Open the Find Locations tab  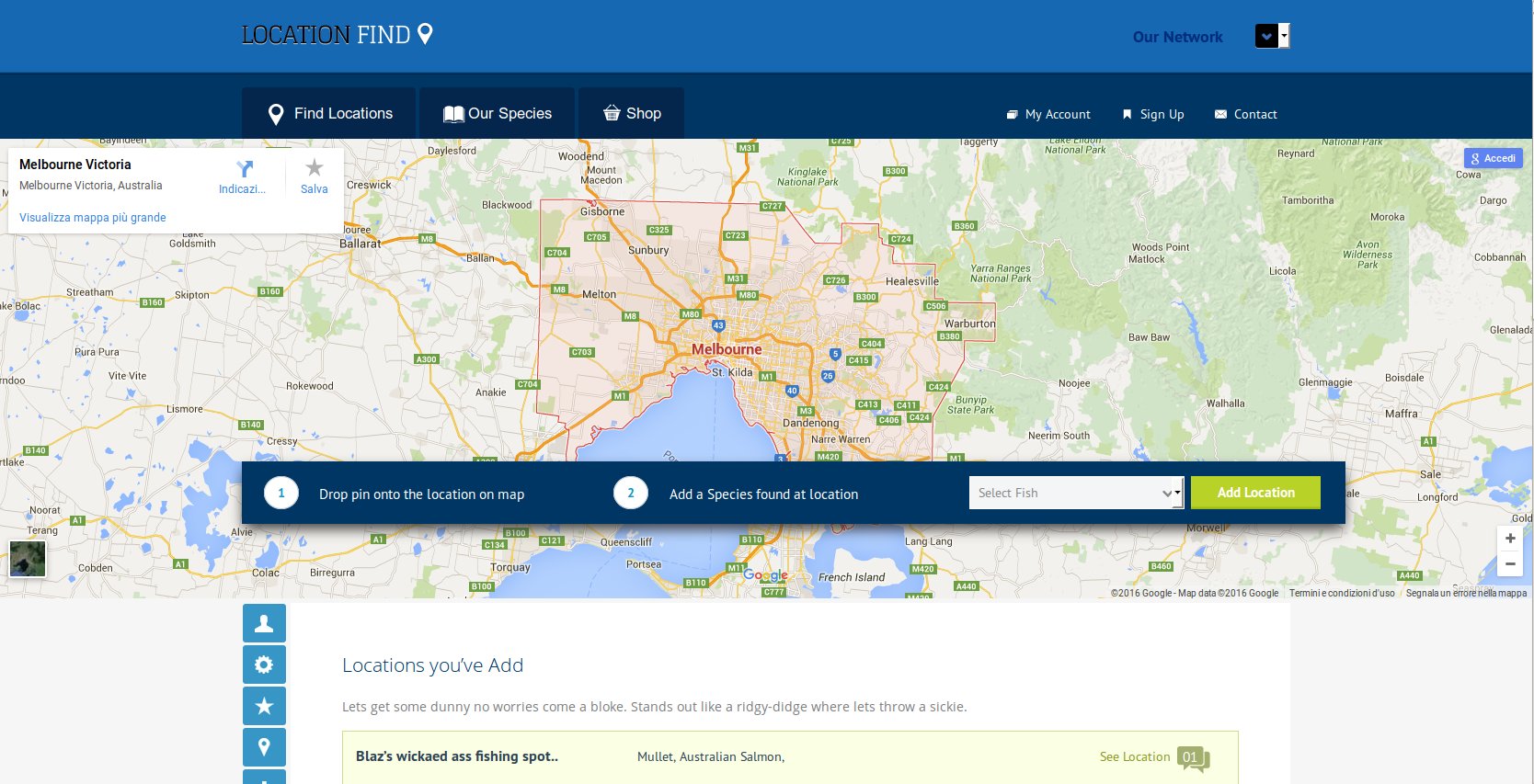[329, 114]
